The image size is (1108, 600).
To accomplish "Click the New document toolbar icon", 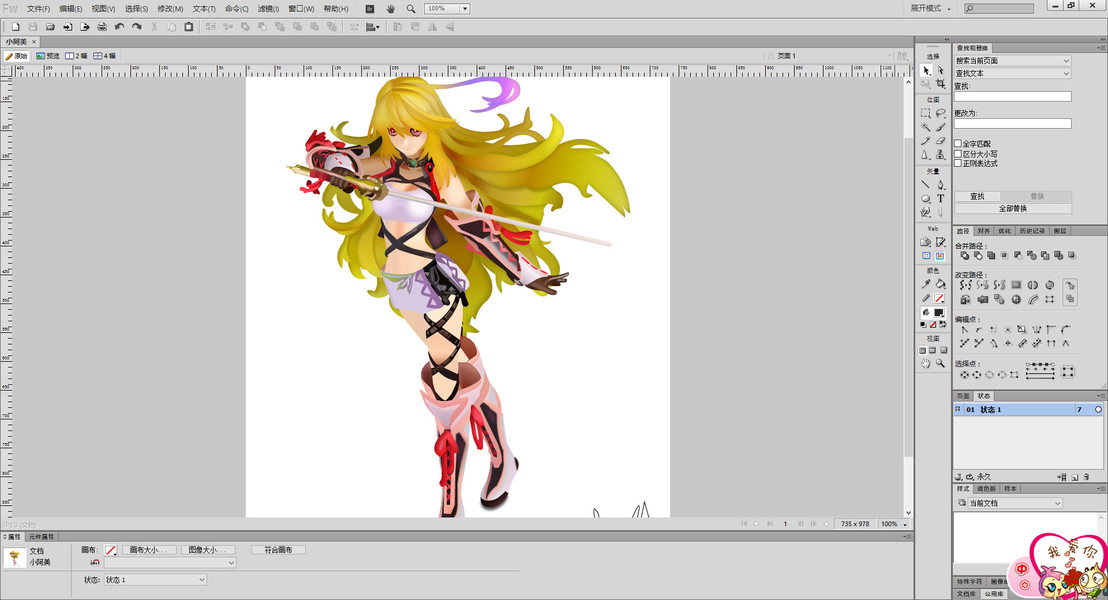I will pos(16,27).
